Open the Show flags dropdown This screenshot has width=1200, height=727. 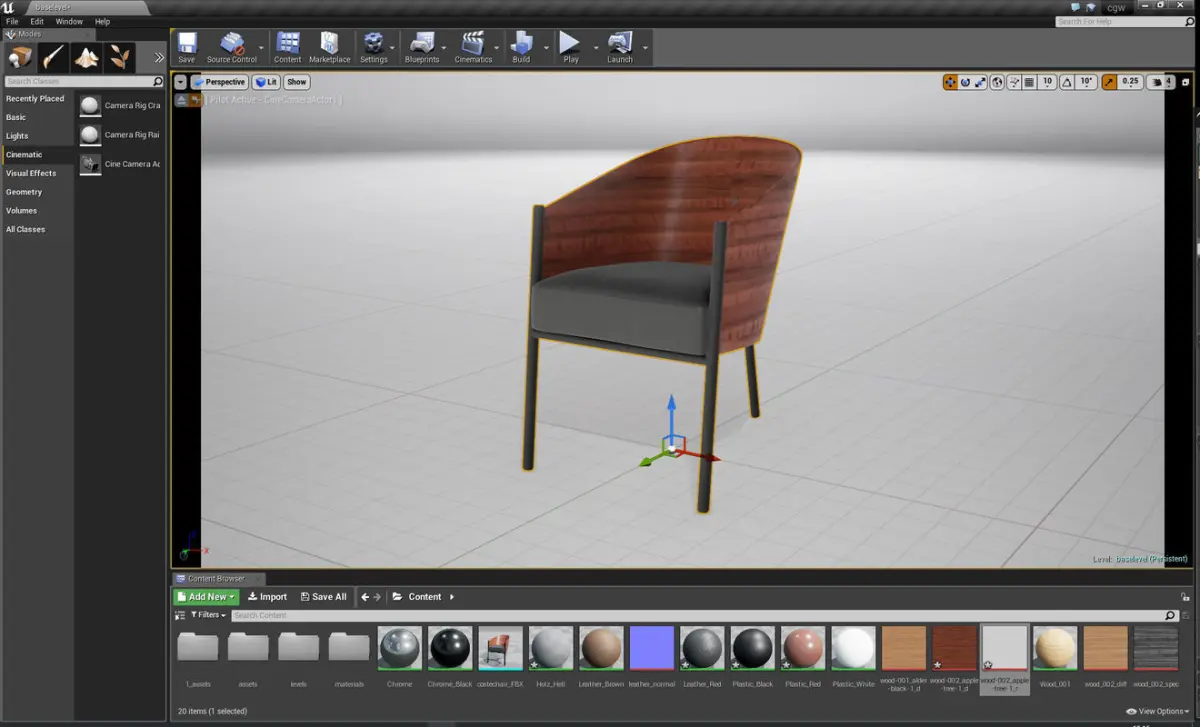(x=296, y=82)
